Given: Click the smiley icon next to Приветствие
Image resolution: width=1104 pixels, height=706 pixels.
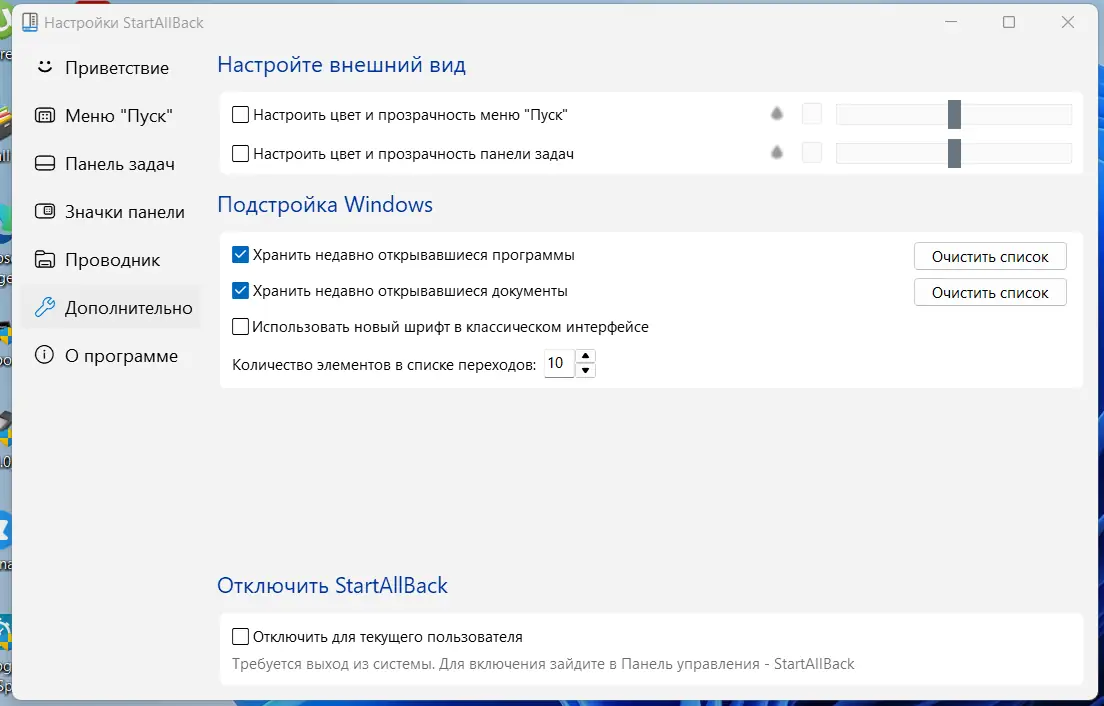Looking at the screenshot, I should point(44,68).
